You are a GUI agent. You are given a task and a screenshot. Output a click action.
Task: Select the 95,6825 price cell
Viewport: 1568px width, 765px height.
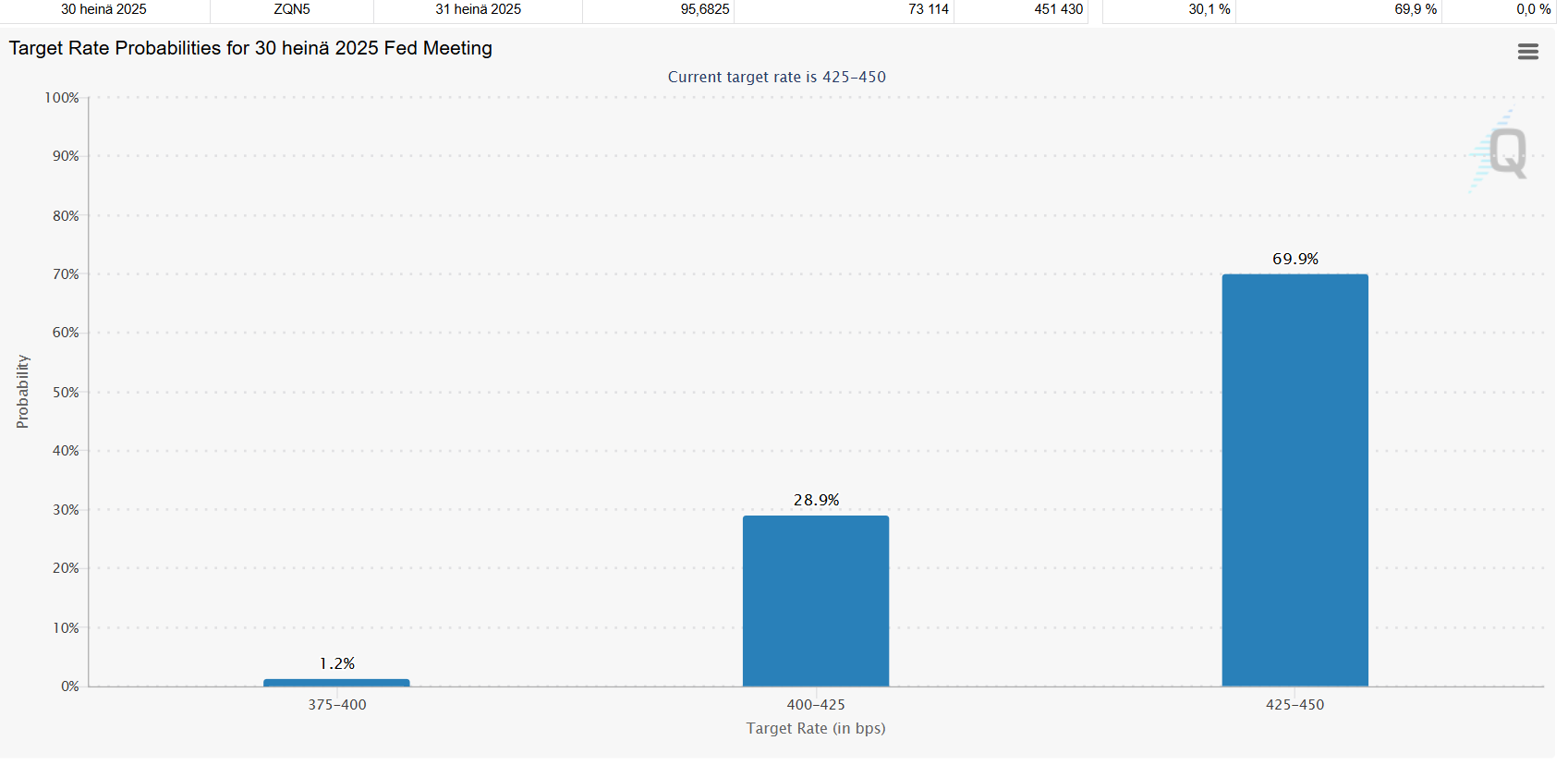pos(705,9)
